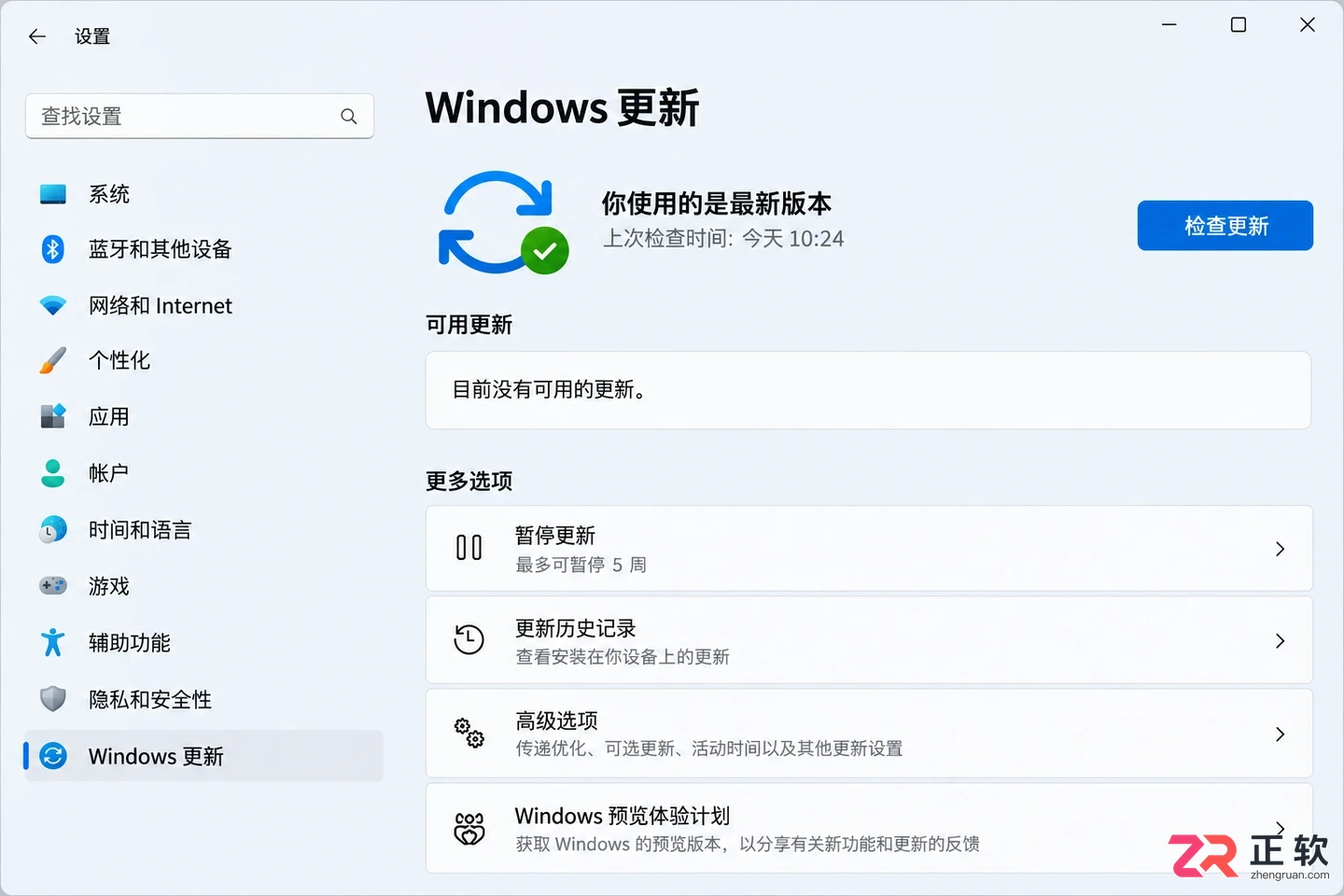Click the 目前没有可用的更新 text
1344x896 pixels.
(549, 389)
